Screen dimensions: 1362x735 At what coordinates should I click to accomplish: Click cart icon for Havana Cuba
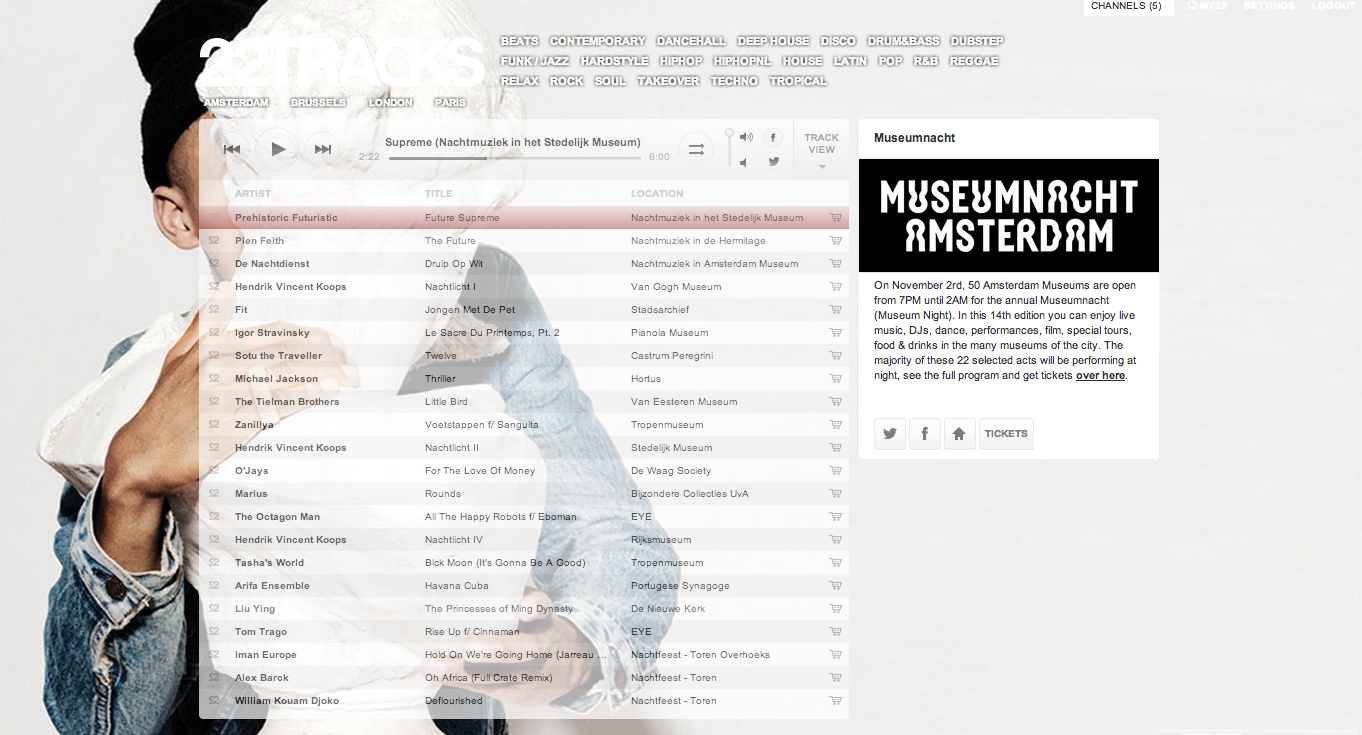click(835, 585)
